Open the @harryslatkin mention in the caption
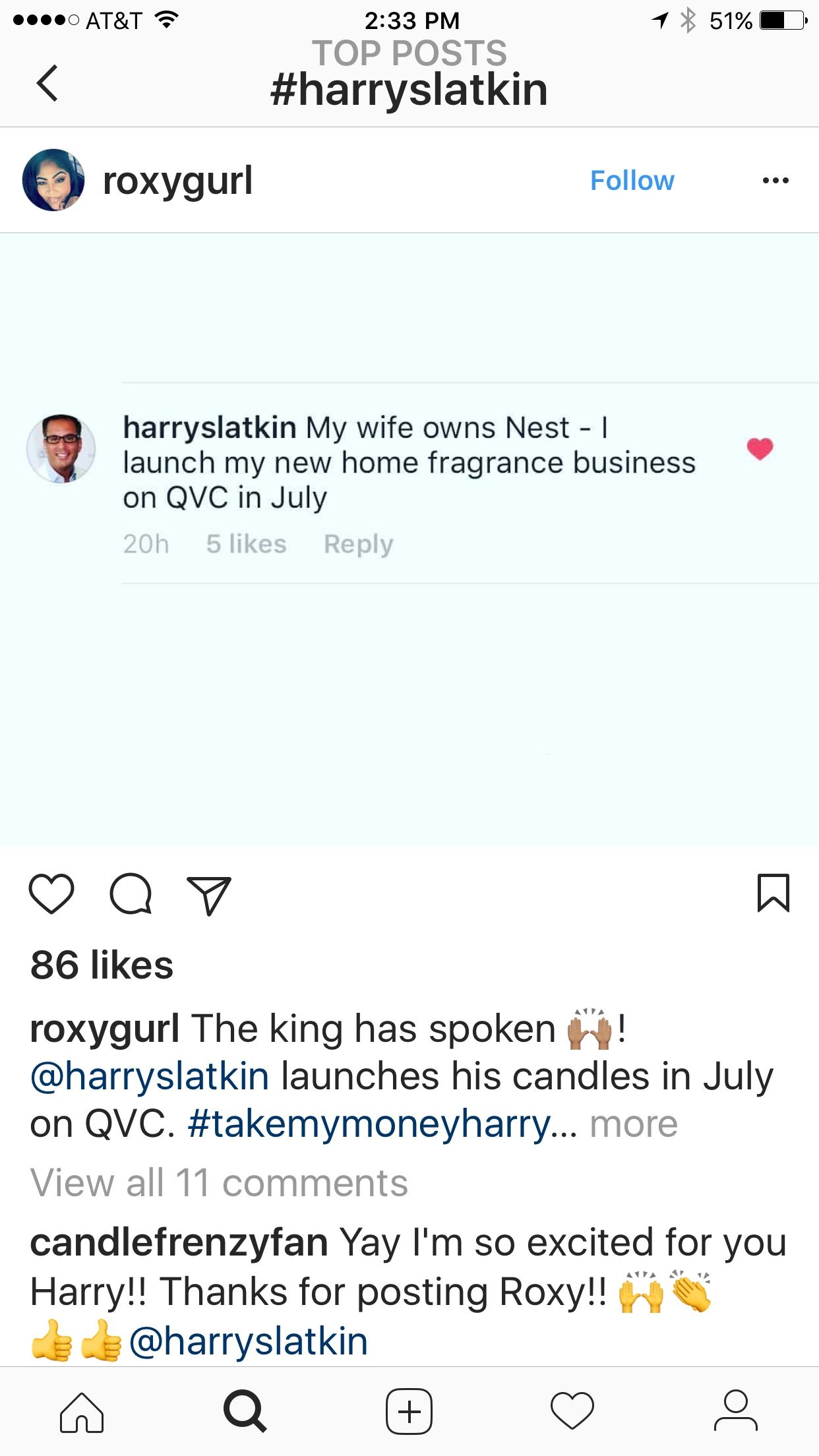The height and width of the screenshot is (1456, 819). coord(150,1077)
